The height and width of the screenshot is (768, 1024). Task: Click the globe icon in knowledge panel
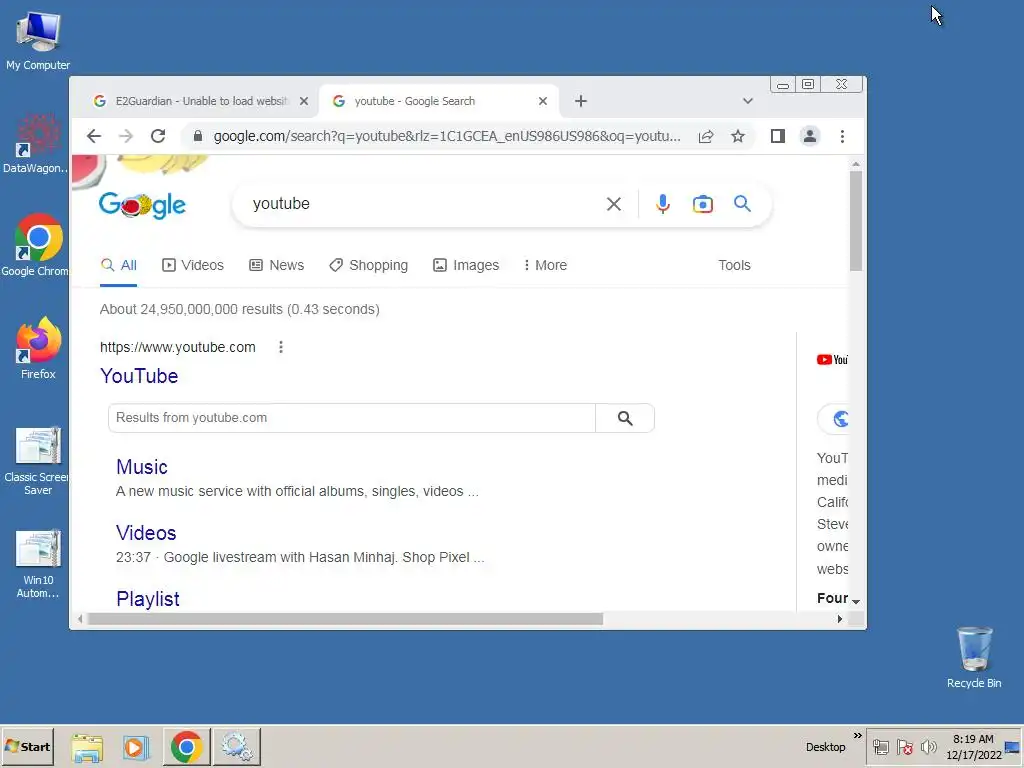tap(840, 419)
